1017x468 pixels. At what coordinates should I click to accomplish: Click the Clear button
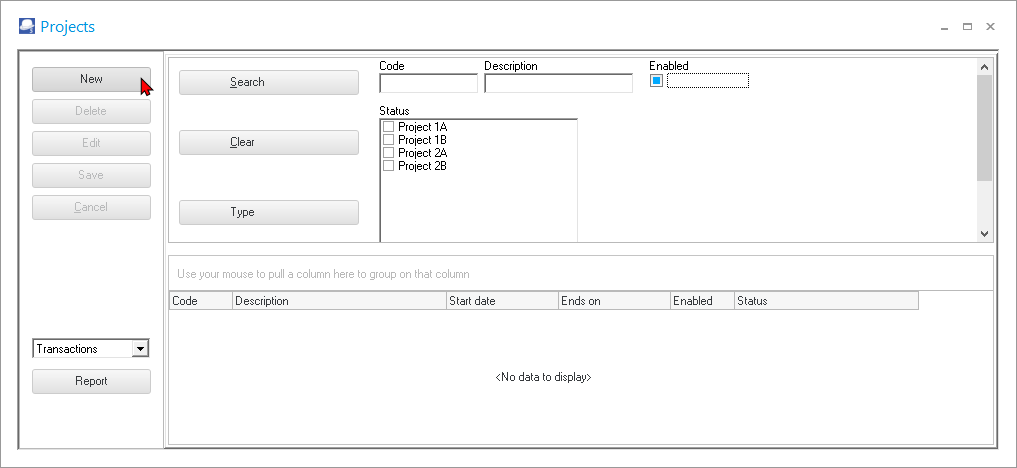click(268, 143)
